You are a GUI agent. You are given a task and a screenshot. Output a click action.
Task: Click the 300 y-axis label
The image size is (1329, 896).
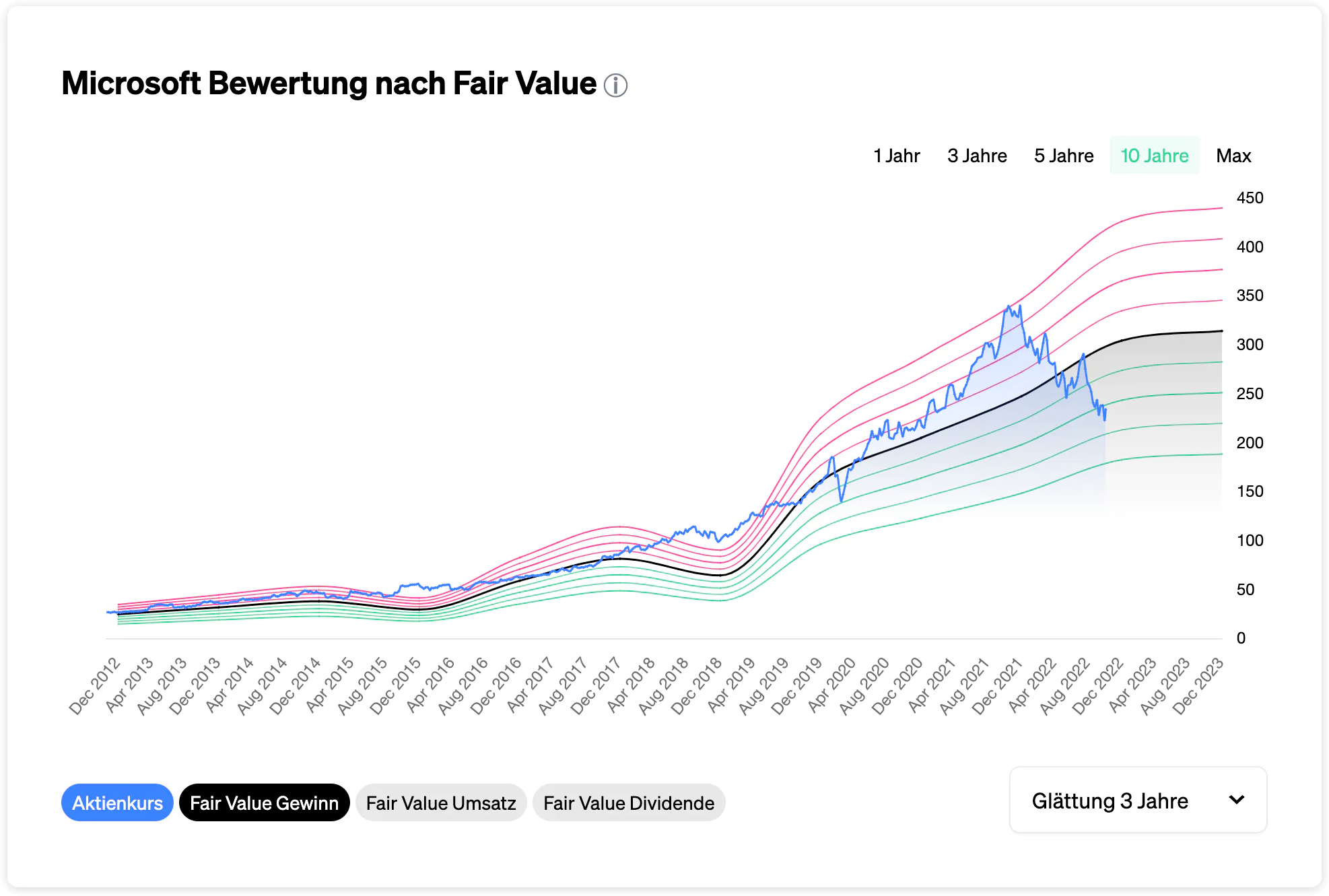tap(1250, 345)
